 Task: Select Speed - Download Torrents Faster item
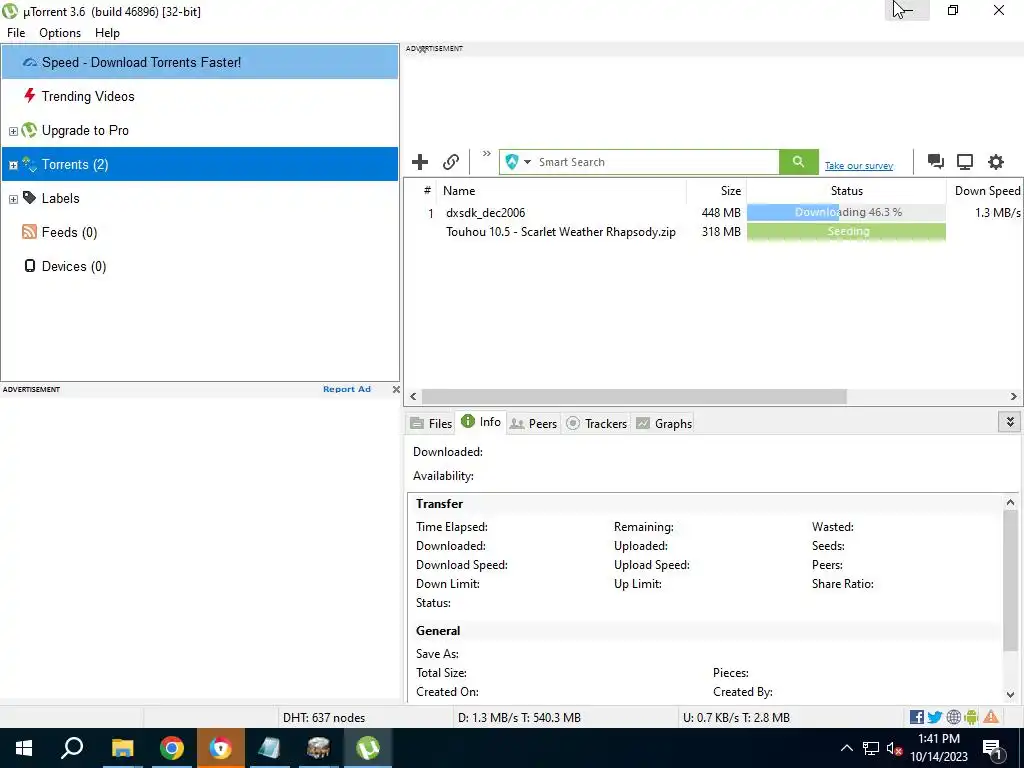coord(200,63)
